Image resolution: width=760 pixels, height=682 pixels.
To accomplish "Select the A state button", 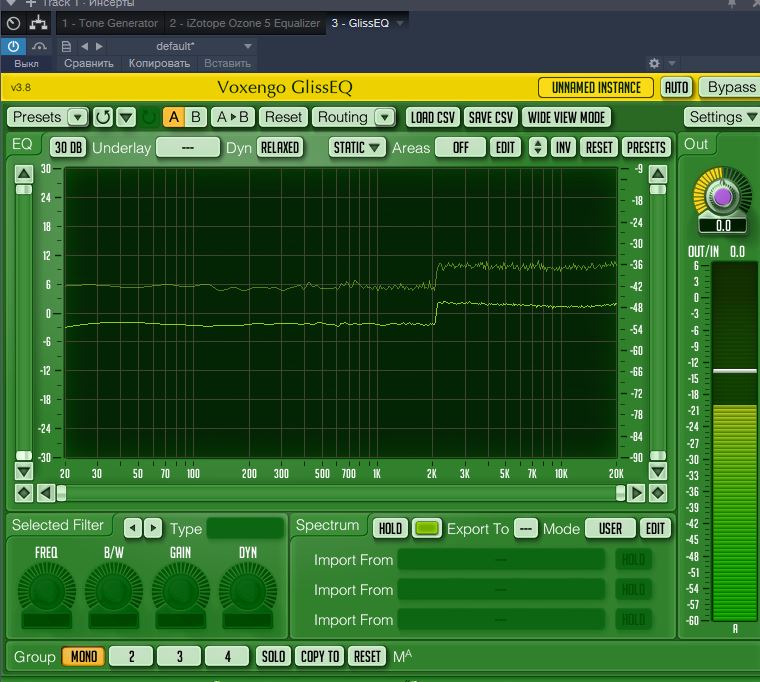I will pos(174,117).
